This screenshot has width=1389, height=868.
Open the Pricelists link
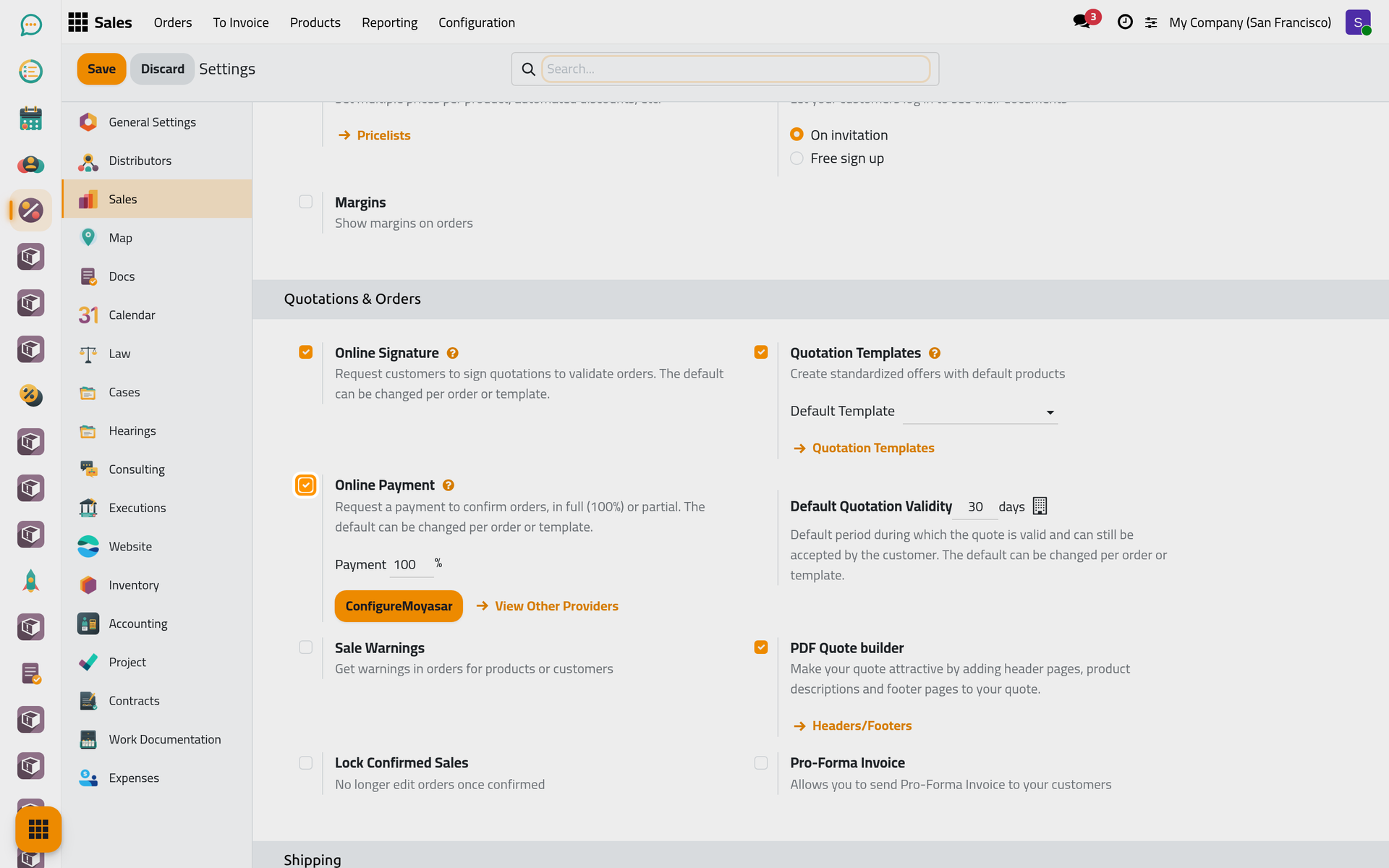[375, 135]
